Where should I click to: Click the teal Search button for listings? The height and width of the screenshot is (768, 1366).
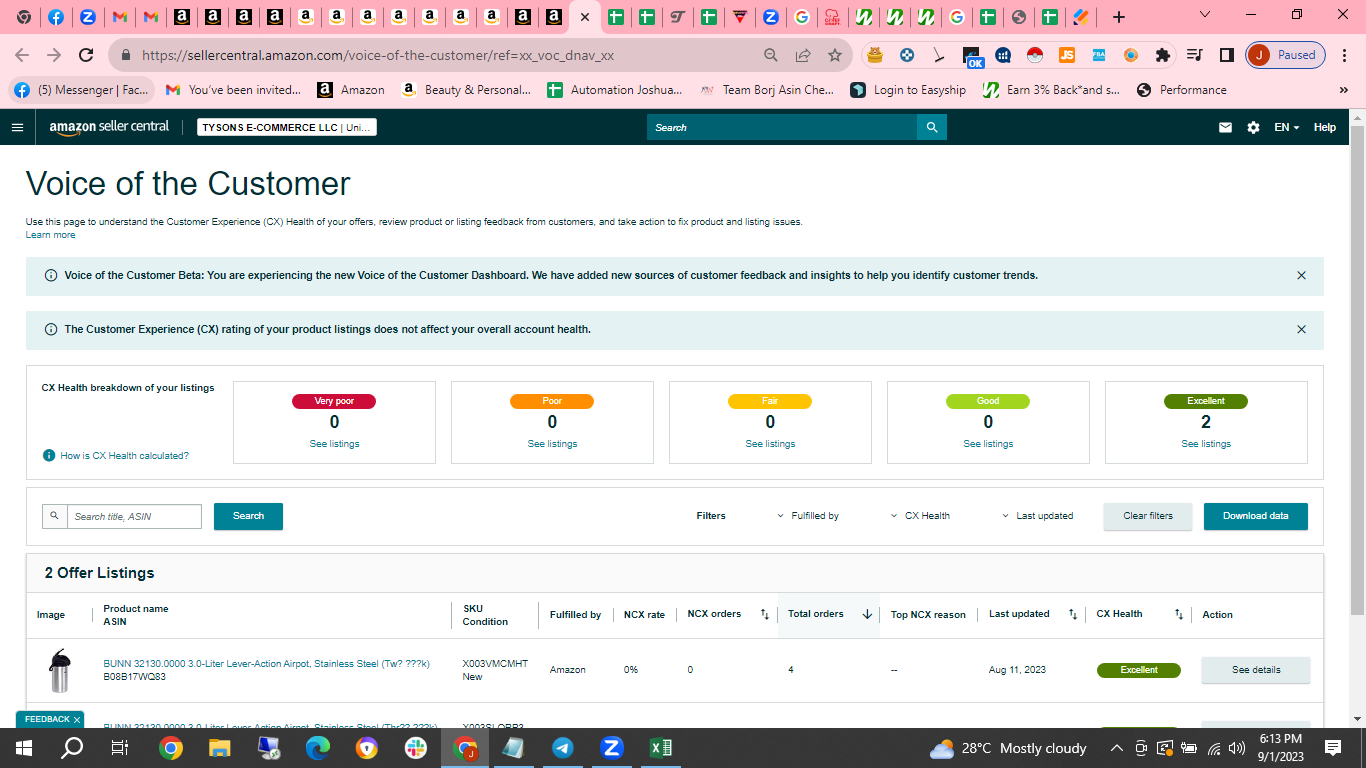[x=248, y=516]
